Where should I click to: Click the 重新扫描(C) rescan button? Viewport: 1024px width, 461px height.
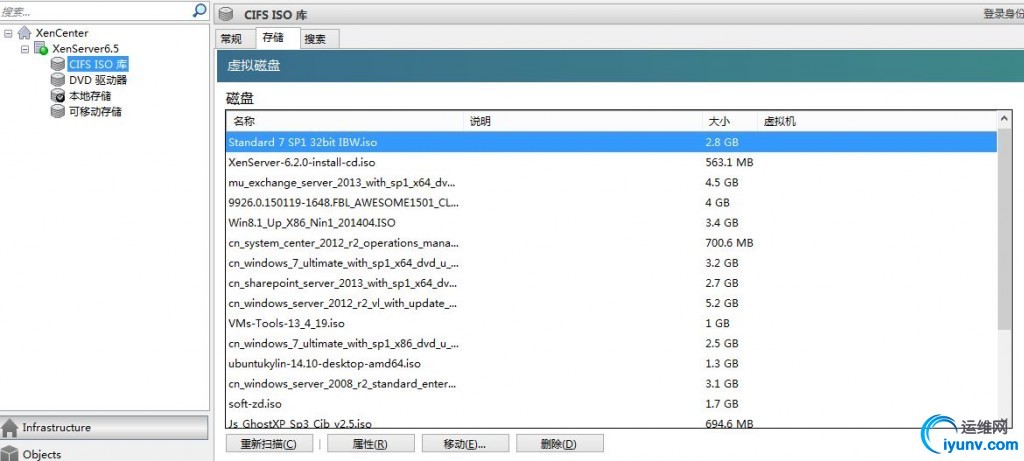(x=268, y=444)
